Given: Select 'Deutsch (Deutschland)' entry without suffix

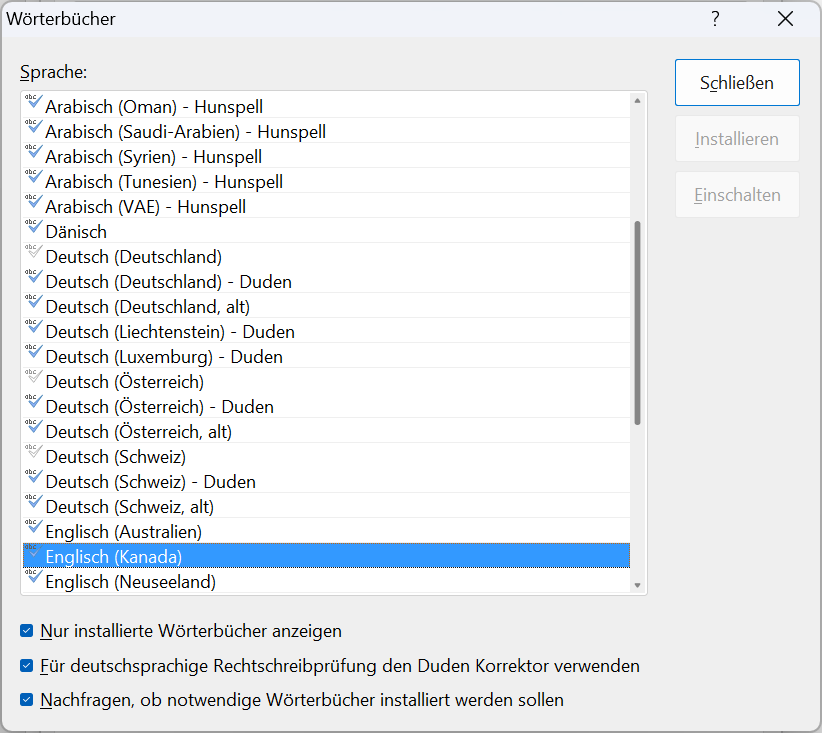Looking at the screenshot, I should click(326, 256).
